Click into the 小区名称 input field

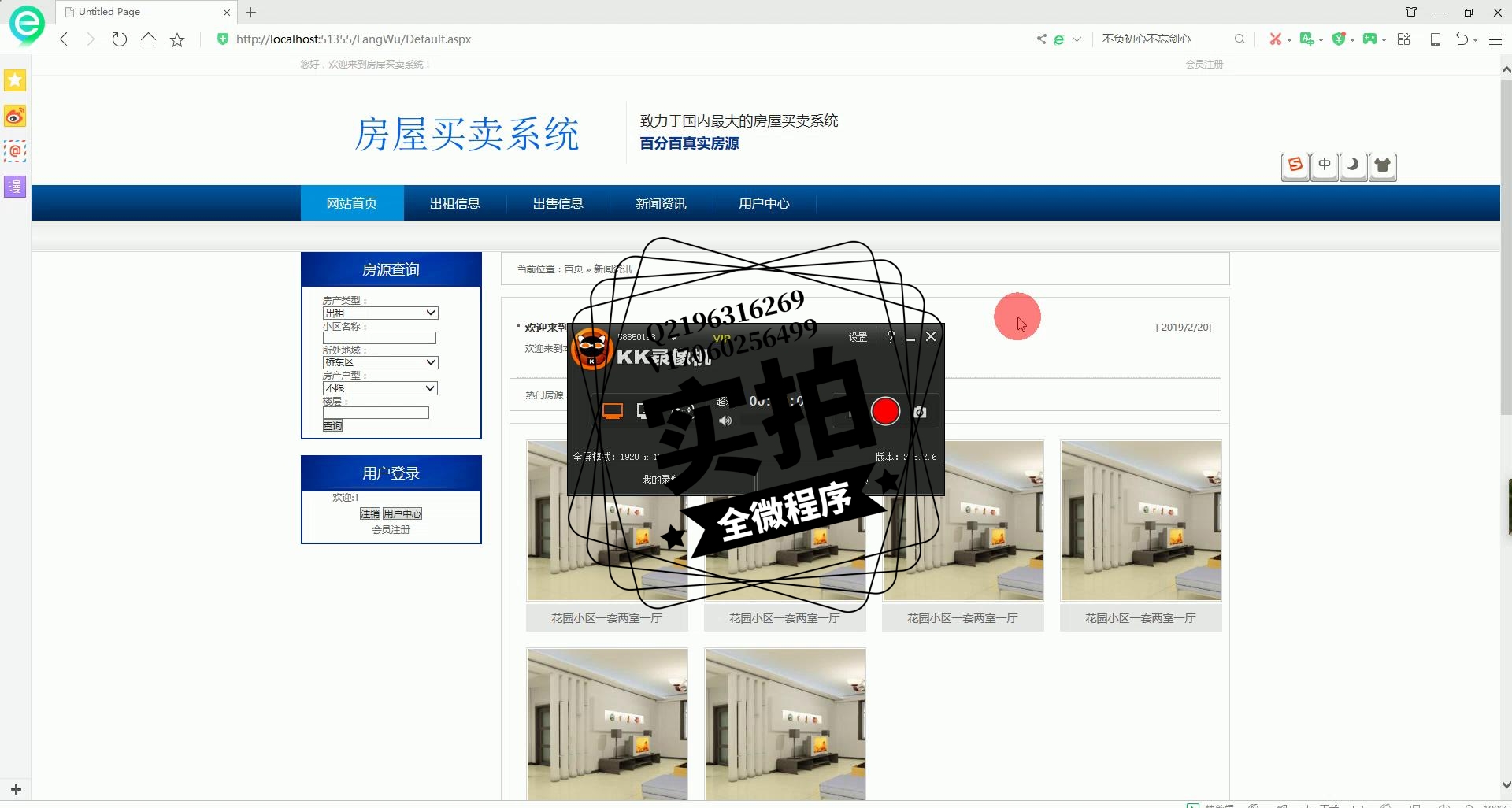(x=380, y=338)
